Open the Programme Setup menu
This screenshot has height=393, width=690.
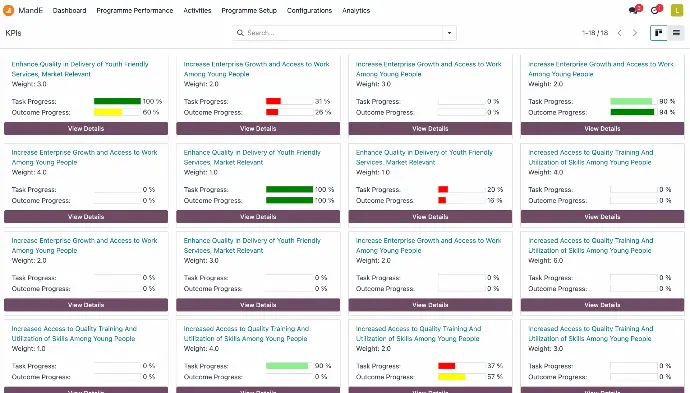pos(249,11)
